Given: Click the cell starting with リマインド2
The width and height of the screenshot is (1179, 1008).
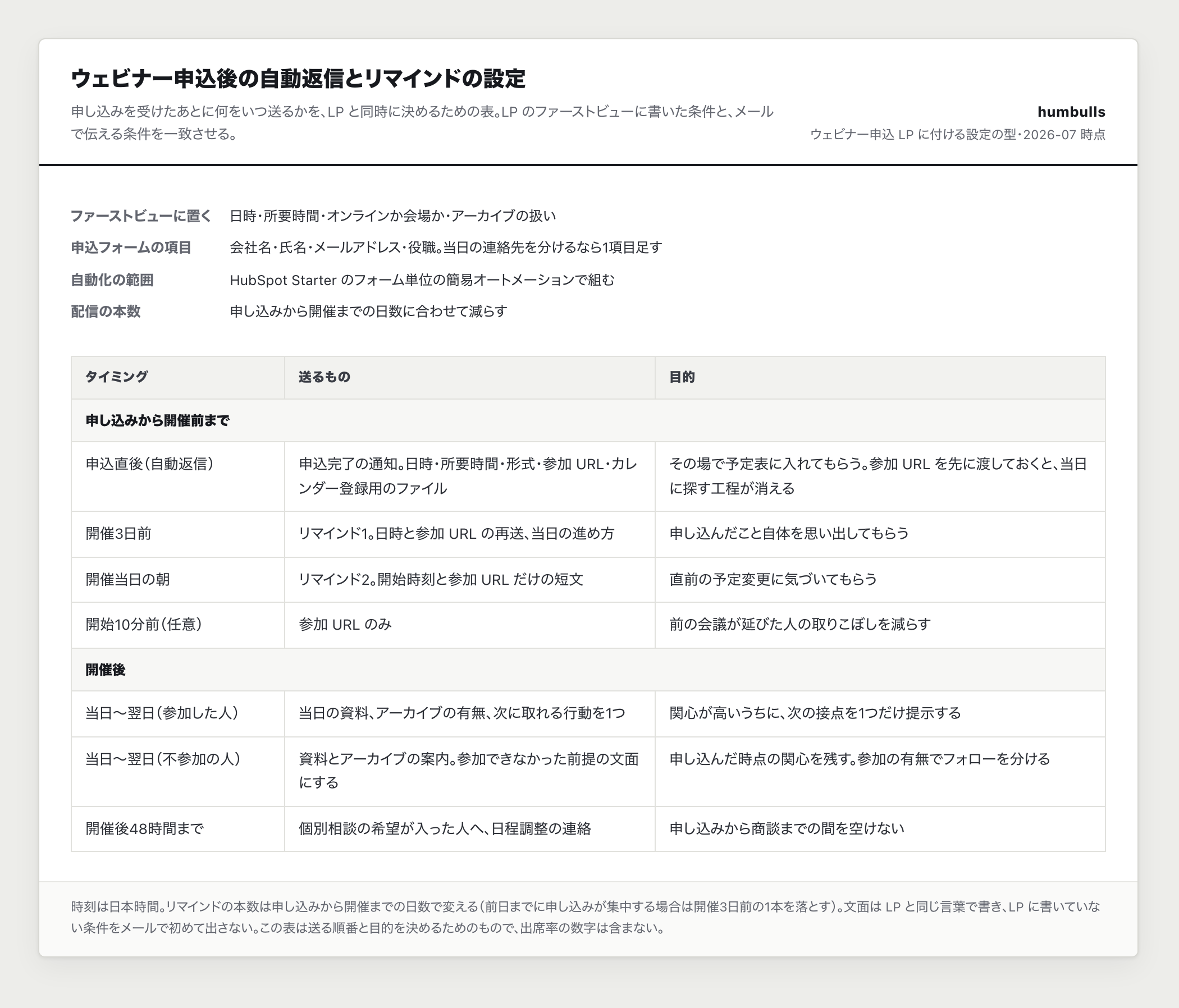Looking at the screenshot, I should tap(469, 580).
